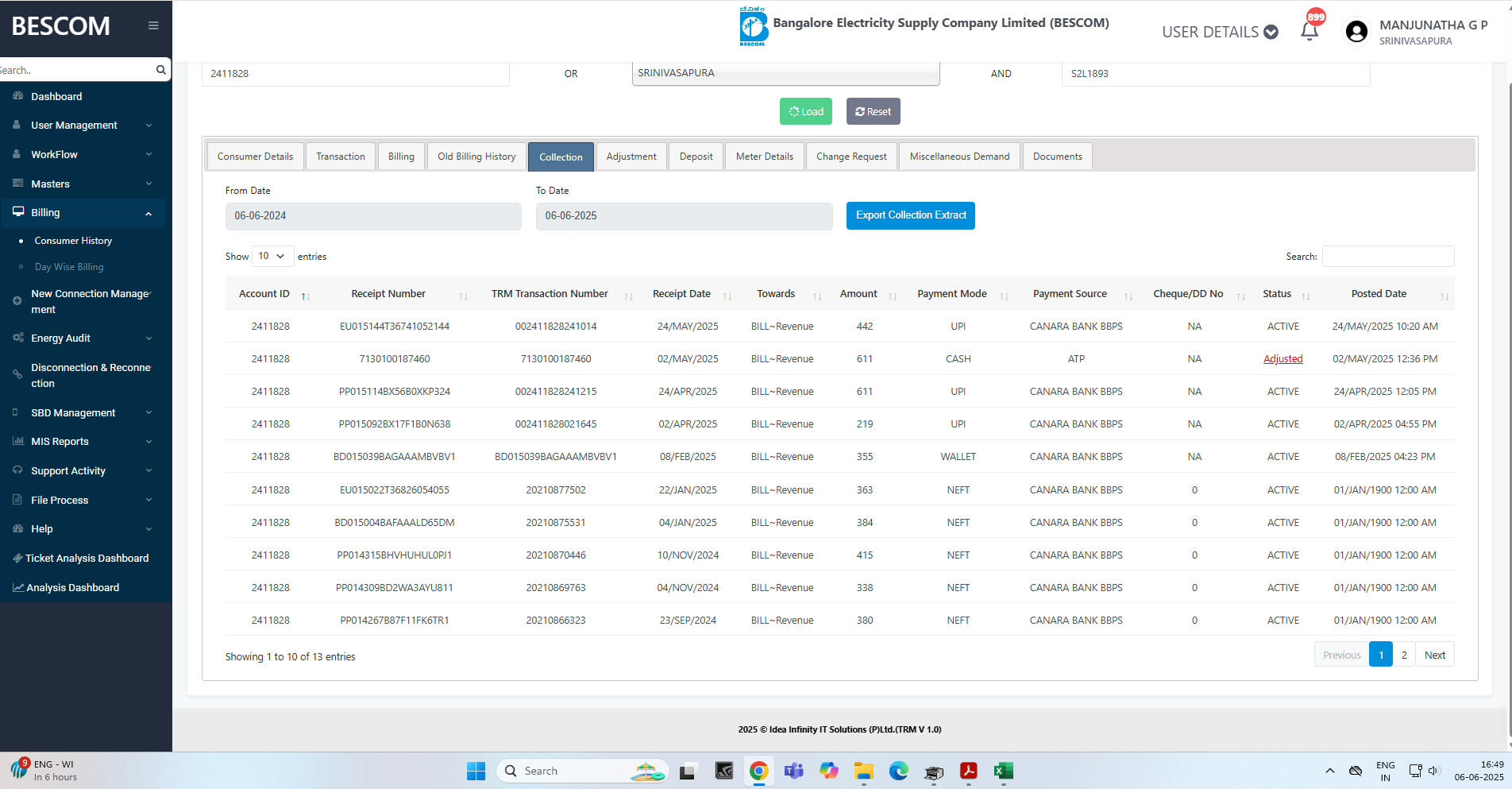Click the To Date field

[x=684, y=216]
